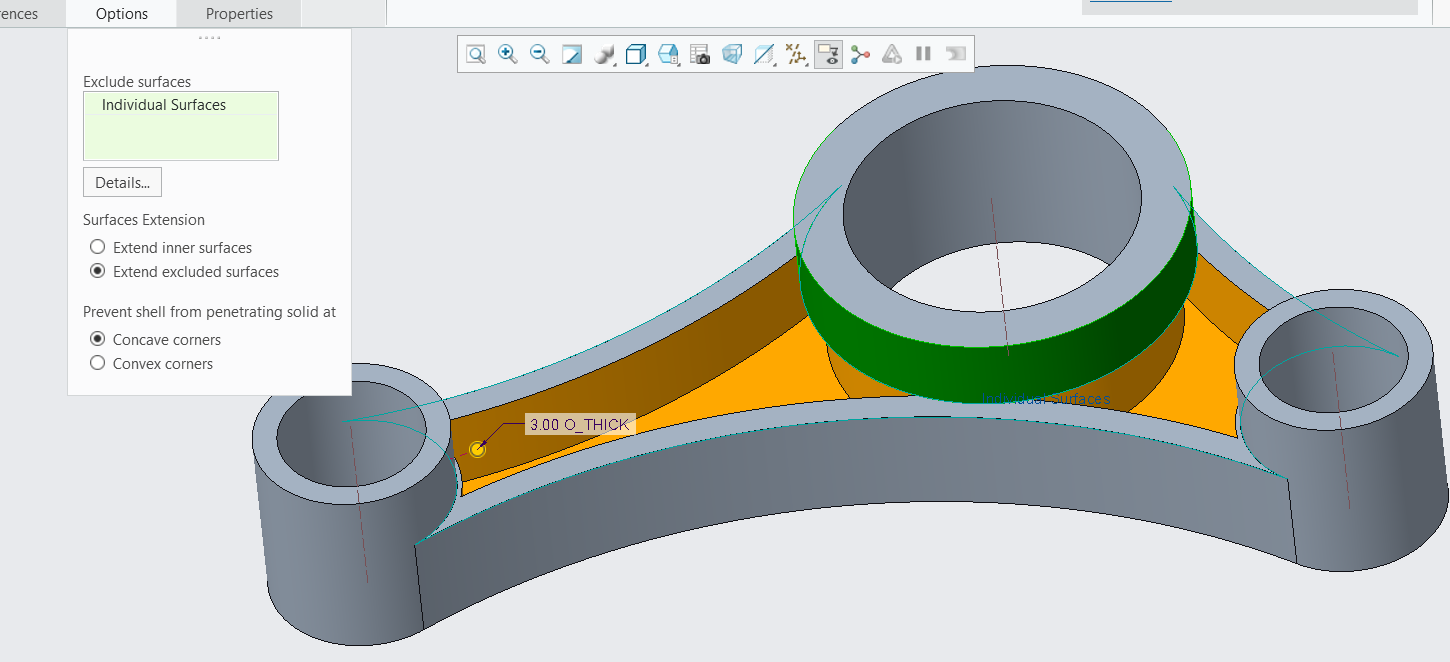This screenshot has width=1450, height=662.
Task: Open the section tool dropdown arrow
Action: point(775,63)
